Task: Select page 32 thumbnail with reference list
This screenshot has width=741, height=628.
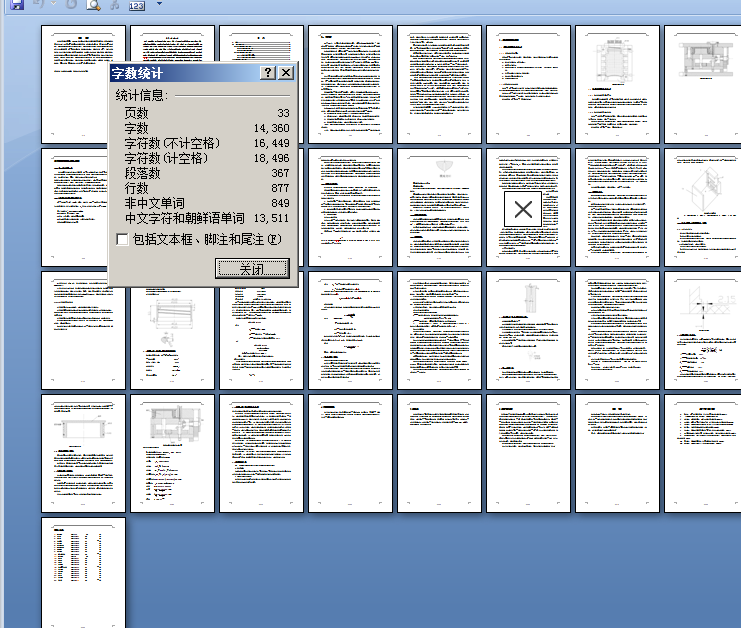Action: (x=703, y=454)
